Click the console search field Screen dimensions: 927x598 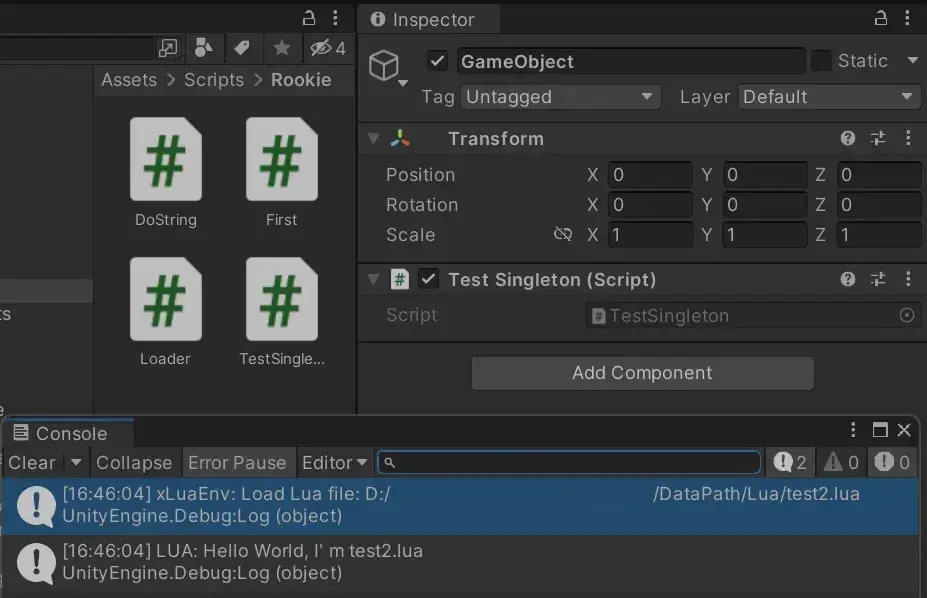point(569,462)
